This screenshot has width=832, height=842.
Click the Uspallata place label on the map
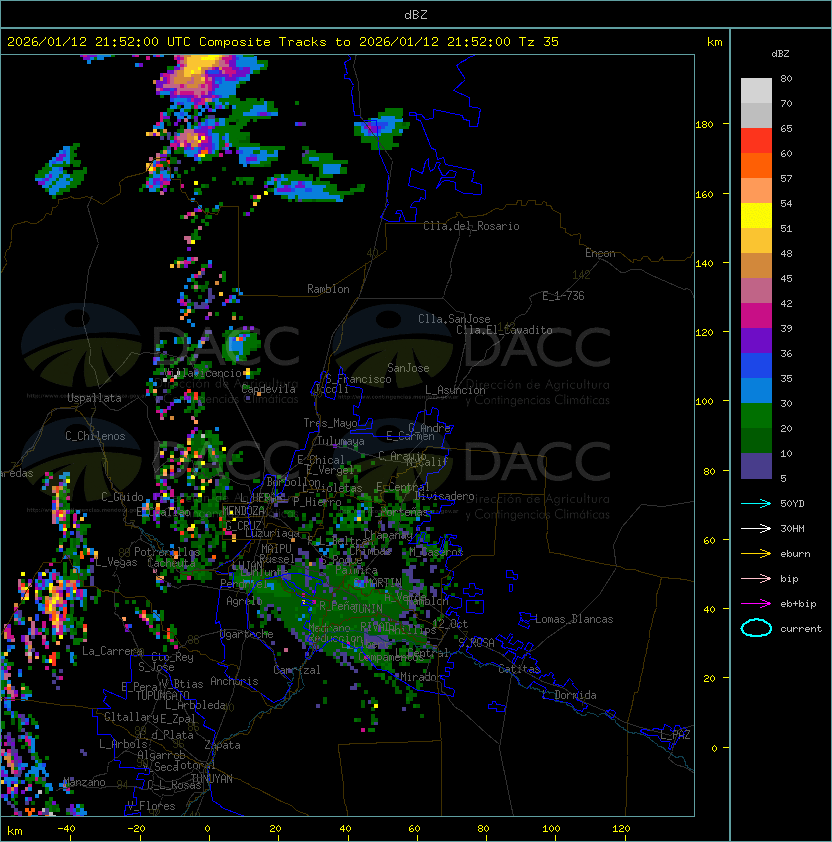pos(94,398)
